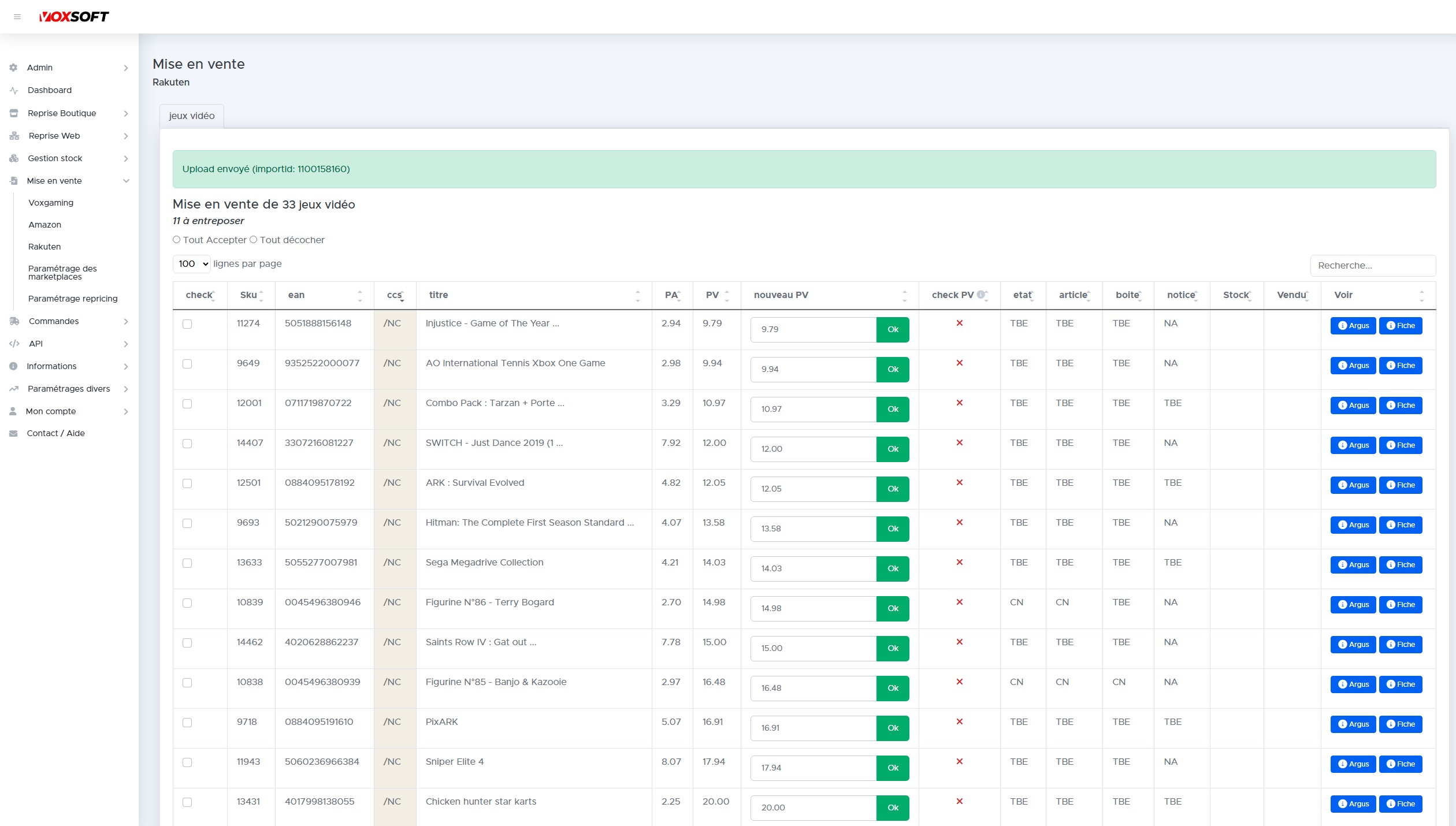Edit nouveau PV field for PixARK
The height and width of the screenshot is (826, 1456).
coord(814,728)
